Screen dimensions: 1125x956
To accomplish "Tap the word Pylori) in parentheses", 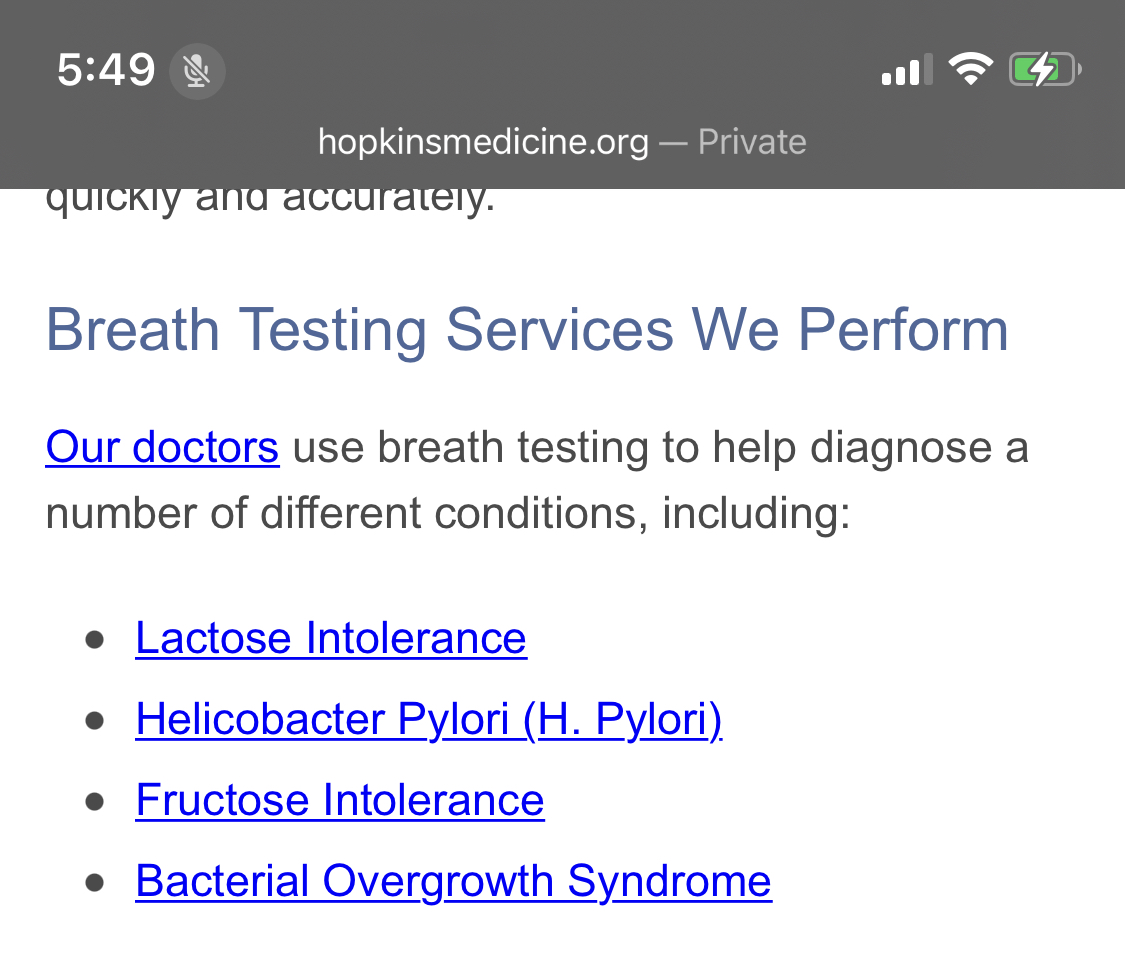I will click(x=658, y=719).
